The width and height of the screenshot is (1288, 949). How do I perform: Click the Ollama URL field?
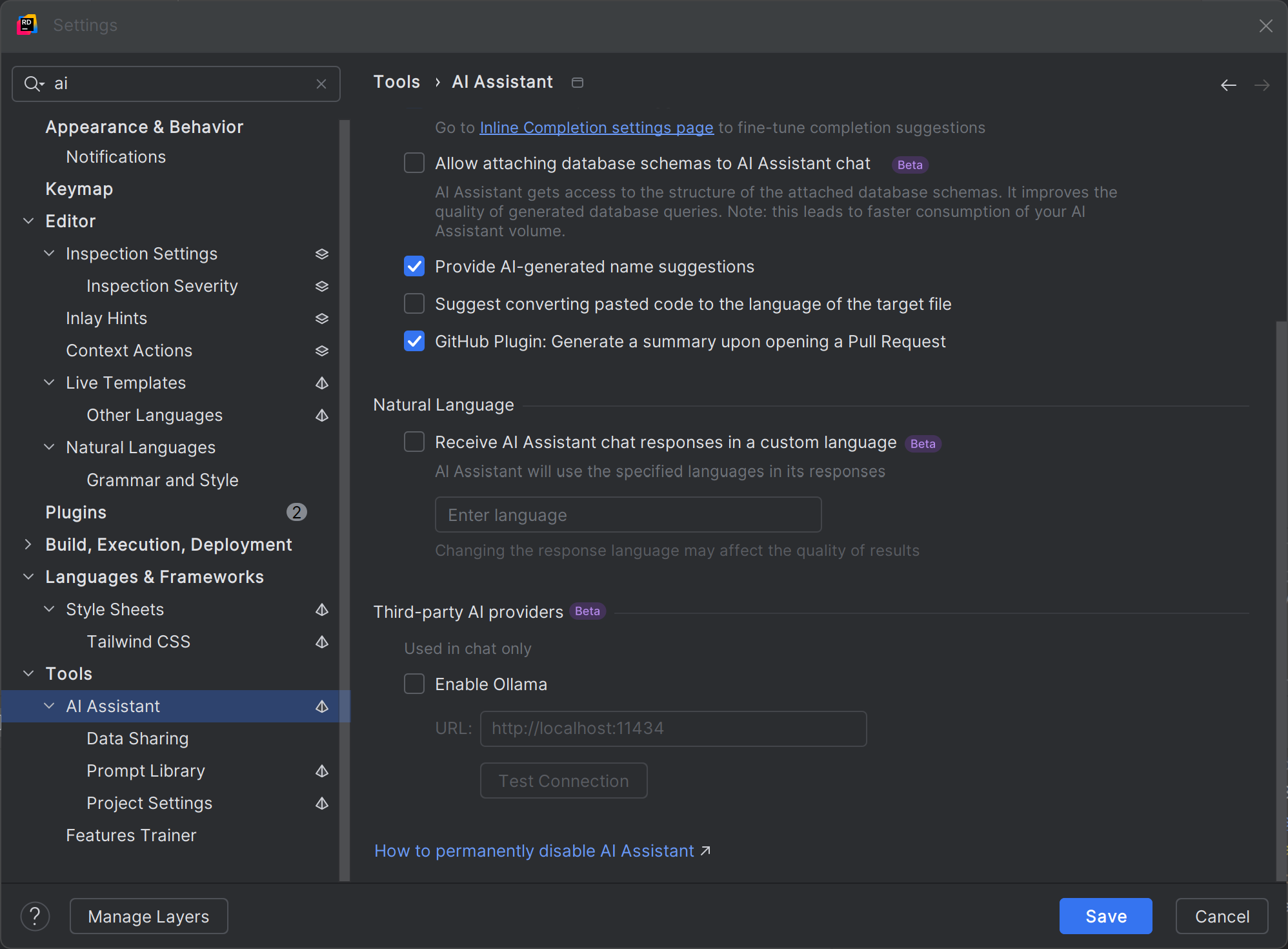point(673,728)
